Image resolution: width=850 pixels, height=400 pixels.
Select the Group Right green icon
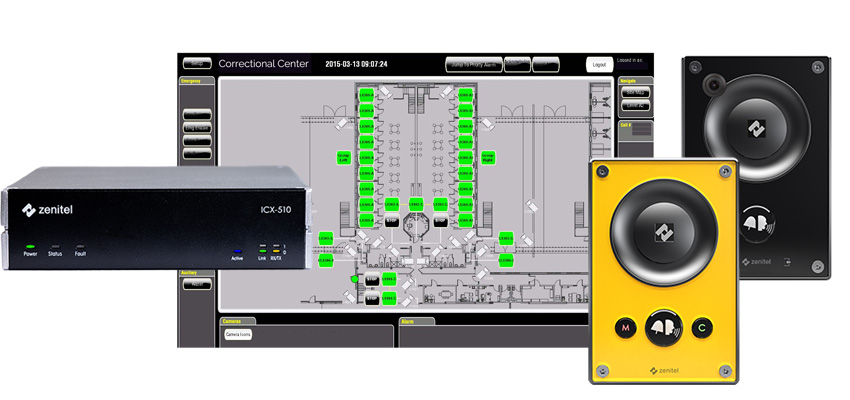489,157
